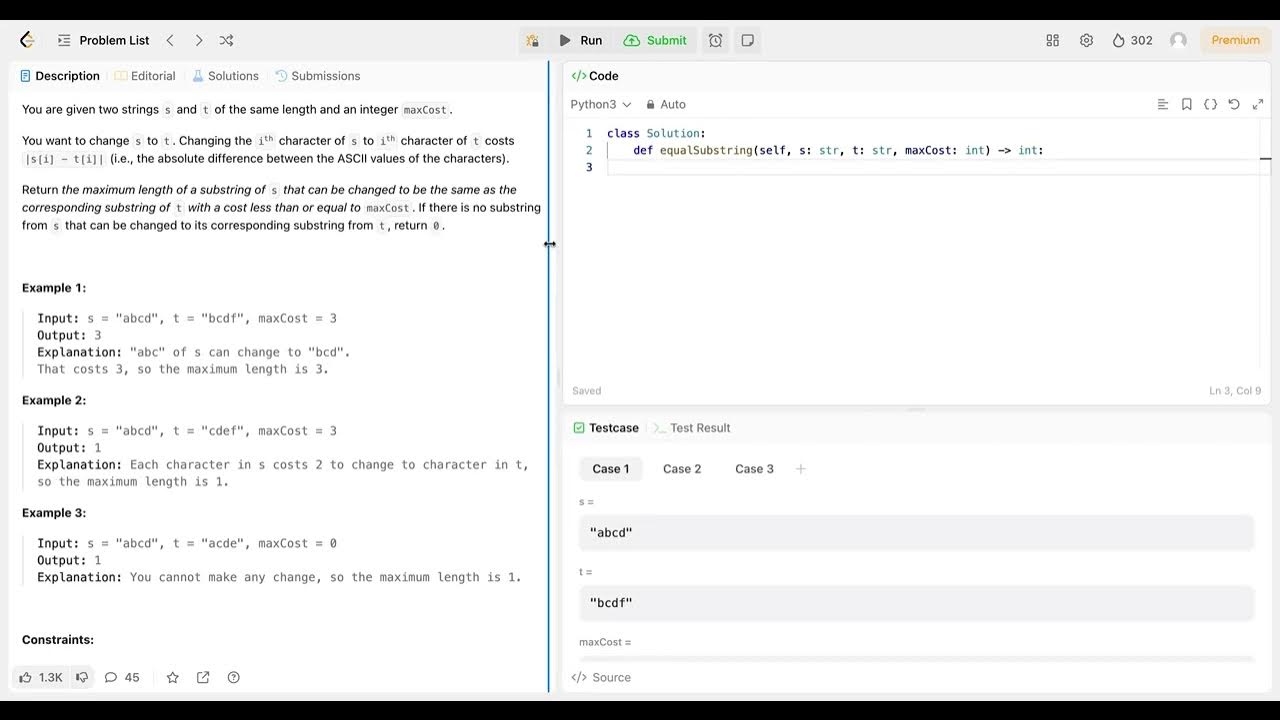This screenshot has height=720, width=1280.
Task: Open the Python3 language dropdown
Action: pos(601,104)
